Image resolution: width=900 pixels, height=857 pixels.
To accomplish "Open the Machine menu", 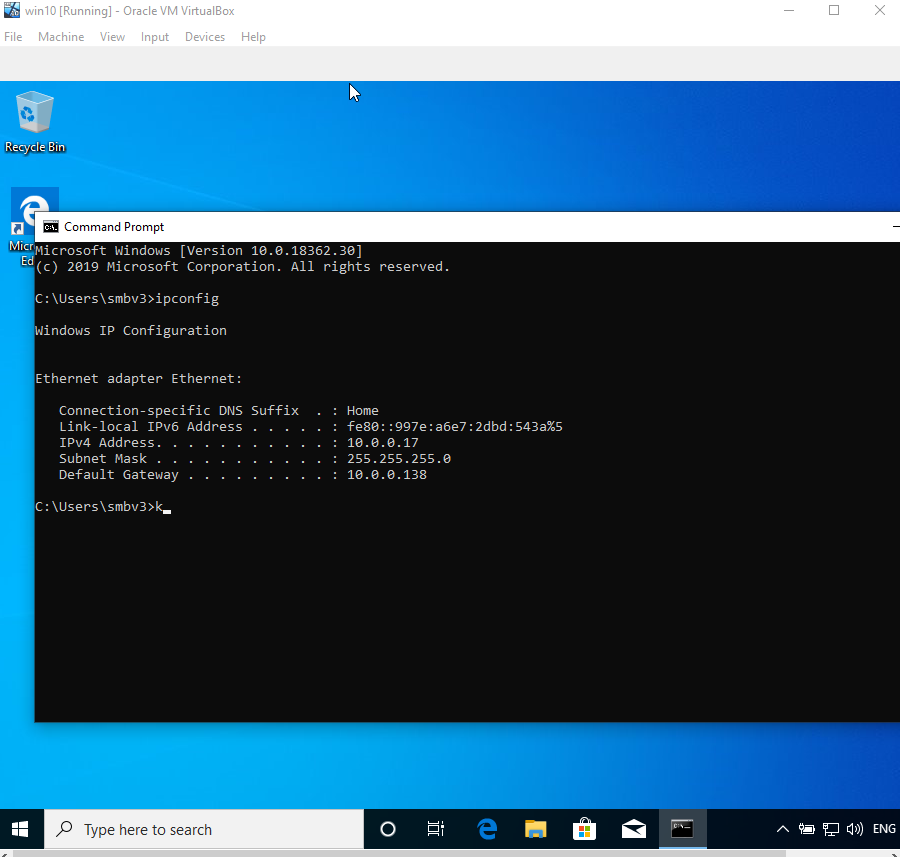I will [x=61, y=37].
